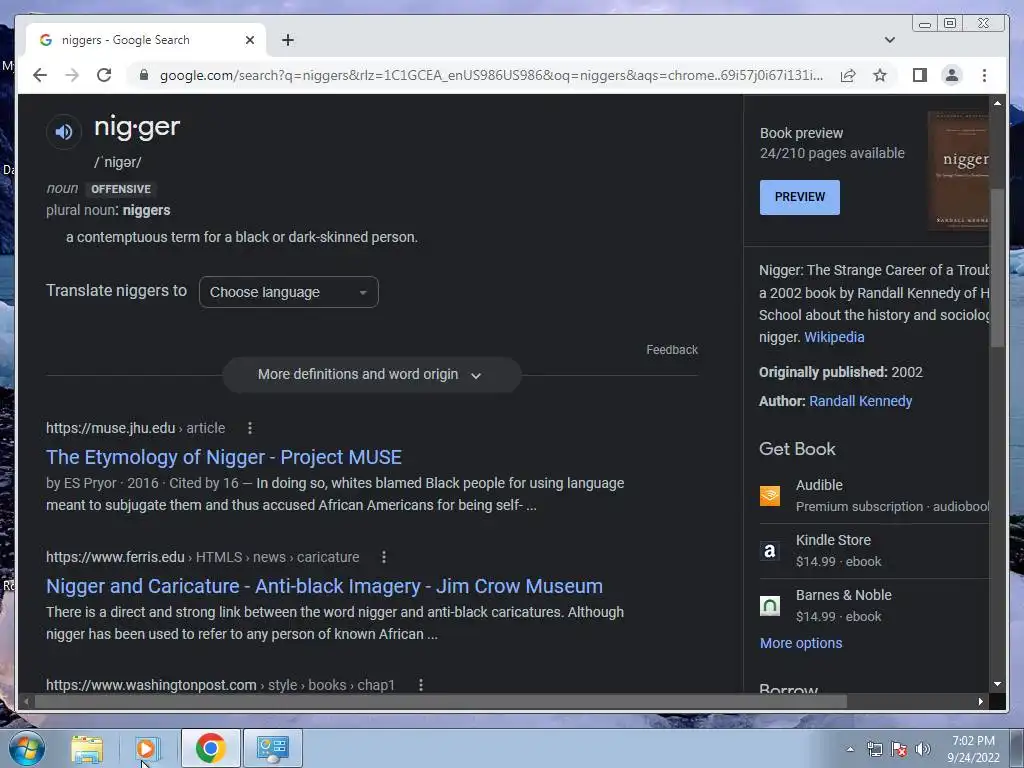This screenshot has width=1024, height=768.
Task: Click the address bar URL
Action: tap(491, 75)
